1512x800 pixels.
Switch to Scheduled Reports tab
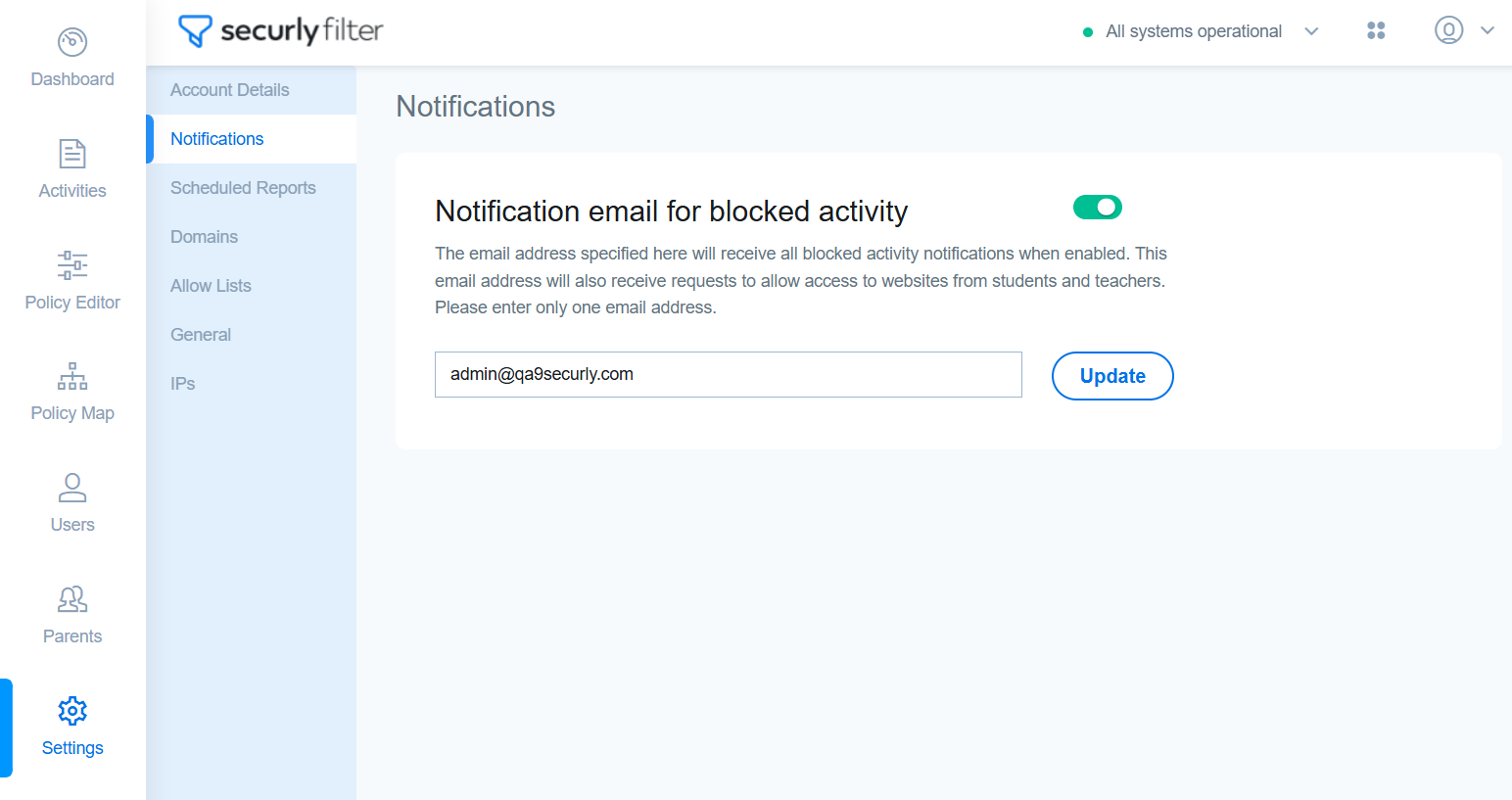[x=243, y=188]
